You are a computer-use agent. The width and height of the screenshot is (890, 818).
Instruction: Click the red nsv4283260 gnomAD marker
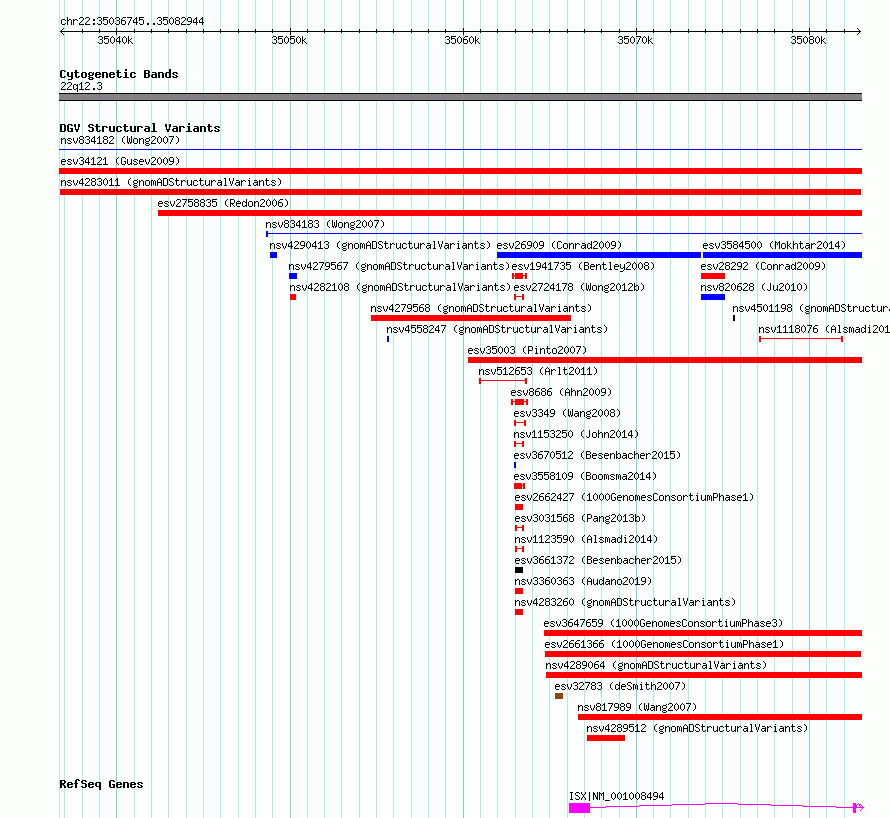(x=519, y=612)
